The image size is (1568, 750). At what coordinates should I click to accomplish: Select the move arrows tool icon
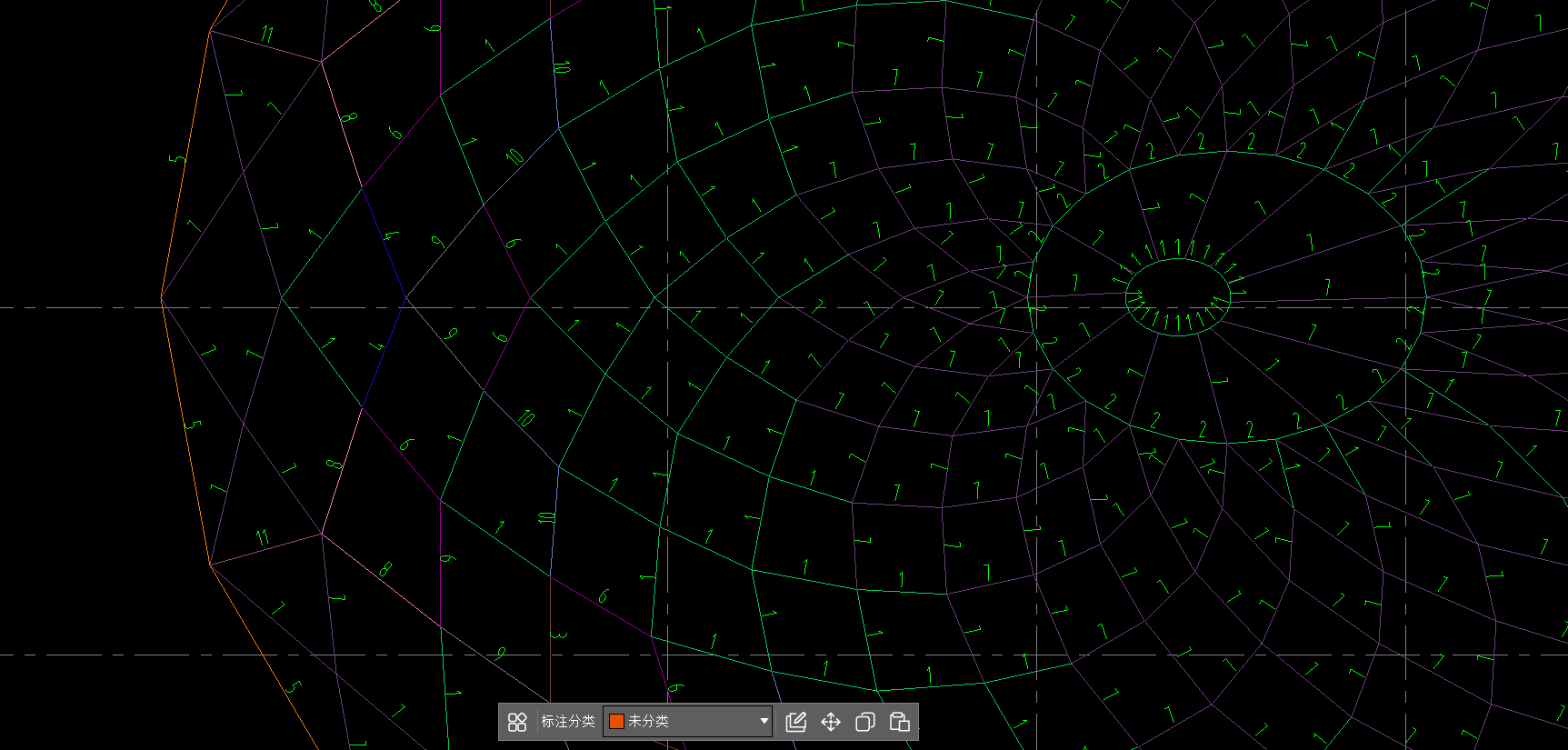click(831, 722)
